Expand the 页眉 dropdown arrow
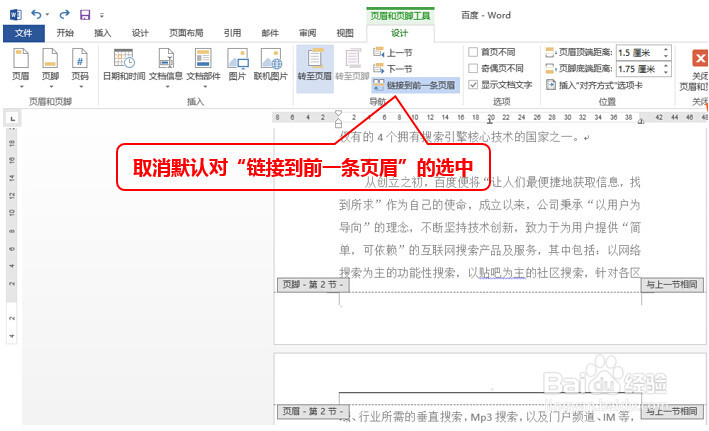 (x=21, y=86)
